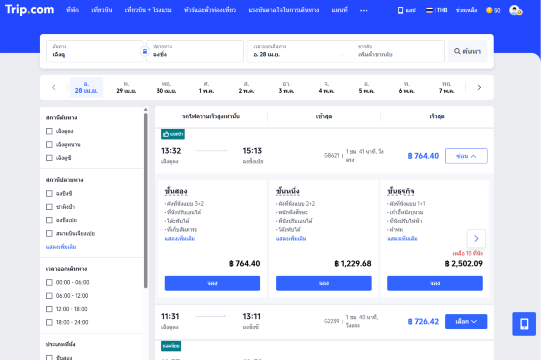541x360 pixels.
Task: Enable the 06:00 - 12:00 departure time filter
Action: pyautogui.click(x=49, y=295)
